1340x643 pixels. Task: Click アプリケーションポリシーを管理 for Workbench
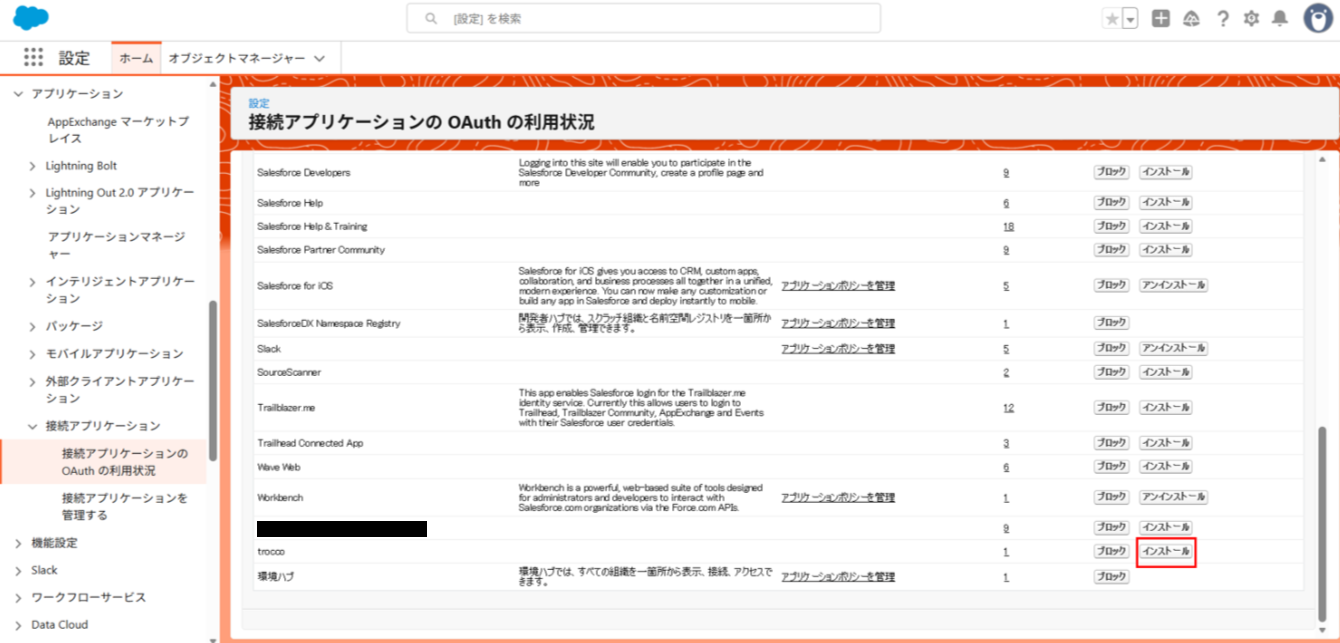click(838, 498)
